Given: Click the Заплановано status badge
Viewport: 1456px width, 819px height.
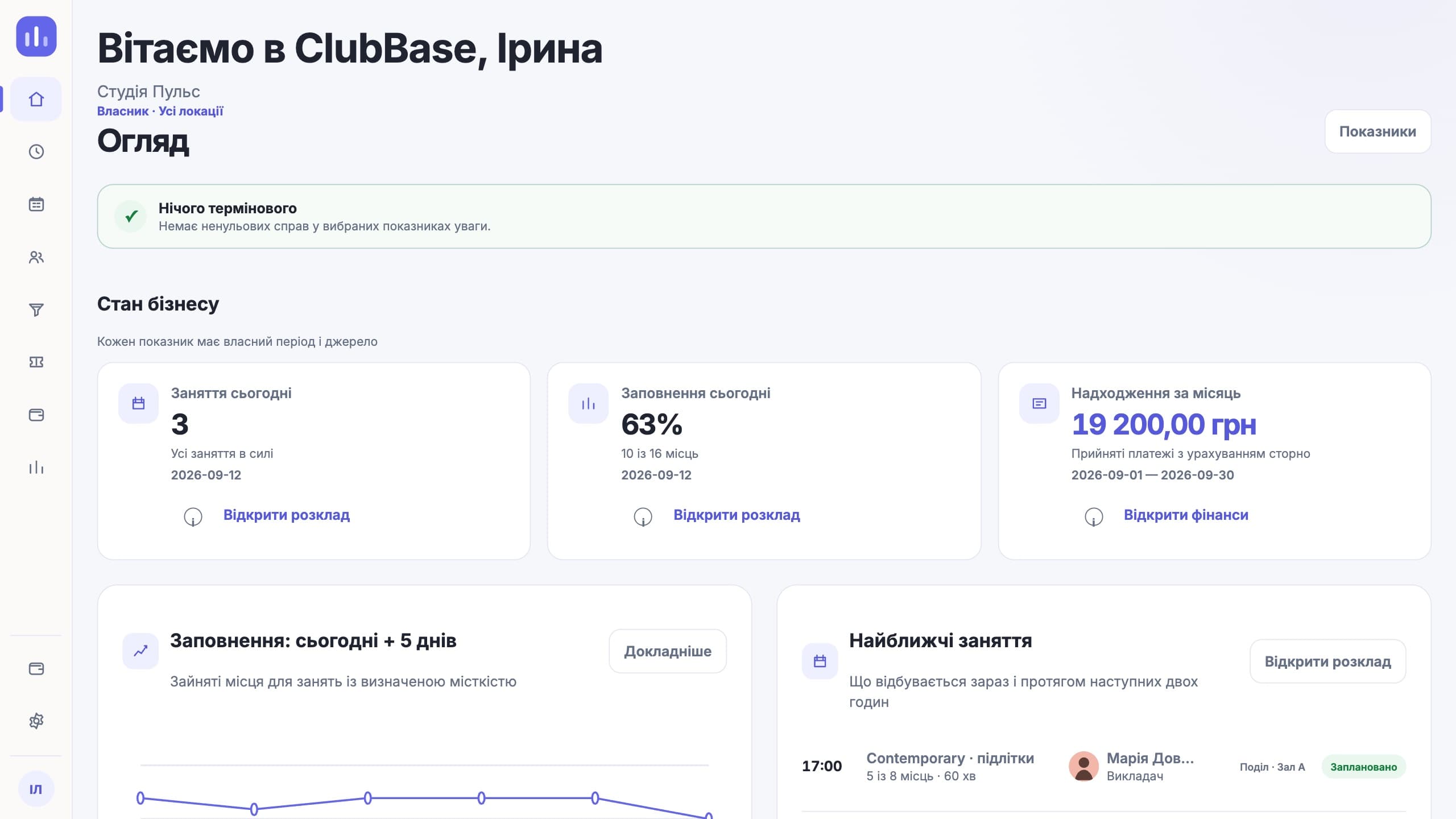Looking at the screenshot, I should pos(1363,767).
